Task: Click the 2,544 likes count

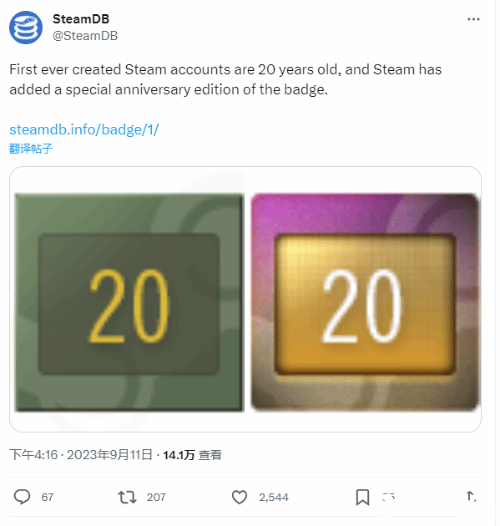Action: pyautogui.click(x=273, y=497)
